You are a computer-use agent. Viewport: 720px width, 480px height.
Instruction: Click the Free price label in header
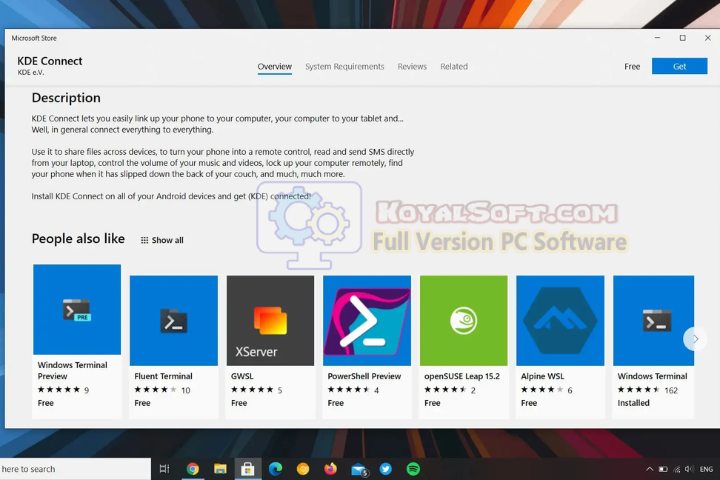[x=632, y=67]
